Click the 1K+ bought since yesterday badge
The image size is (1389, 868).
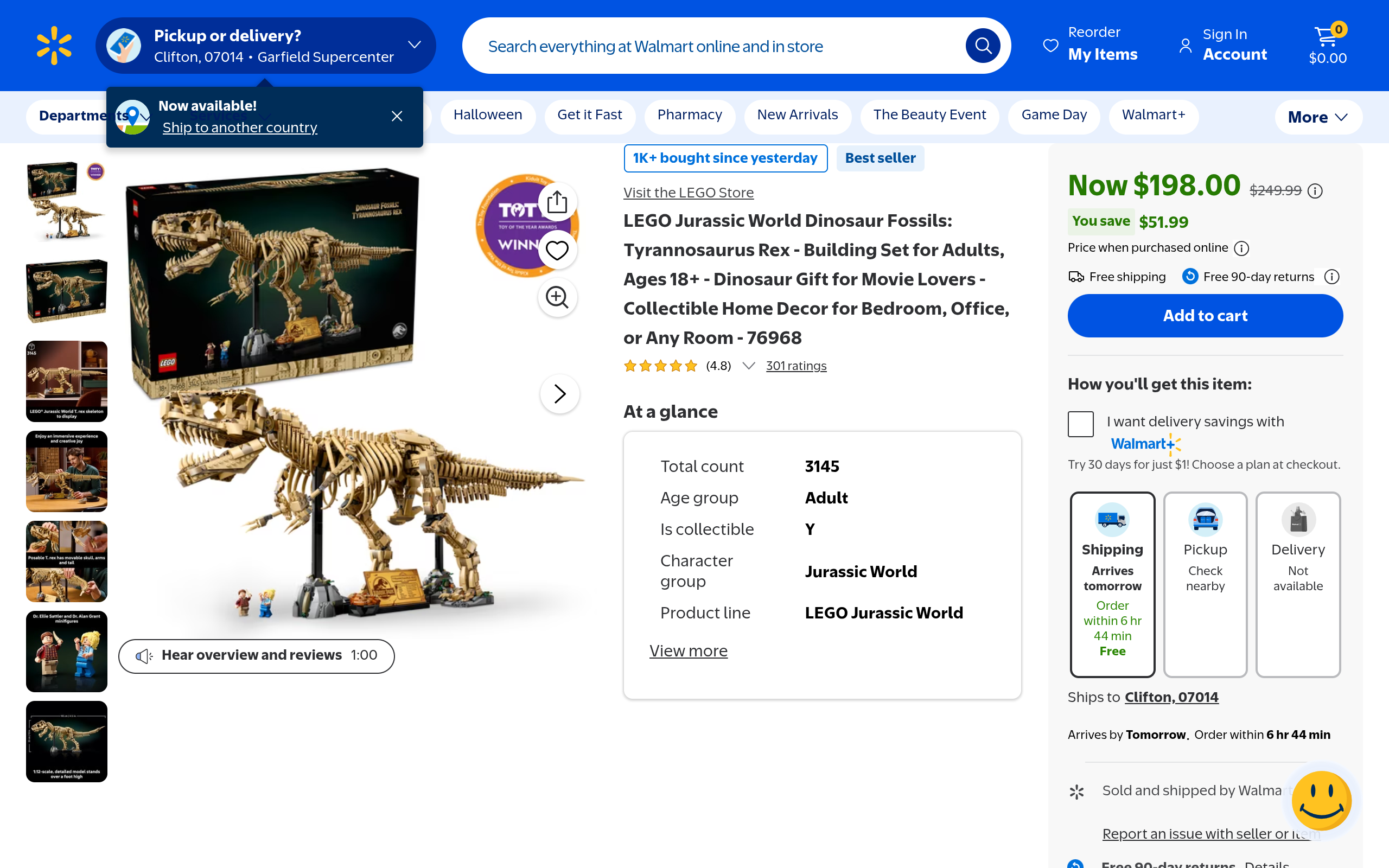tap(725, 158)
